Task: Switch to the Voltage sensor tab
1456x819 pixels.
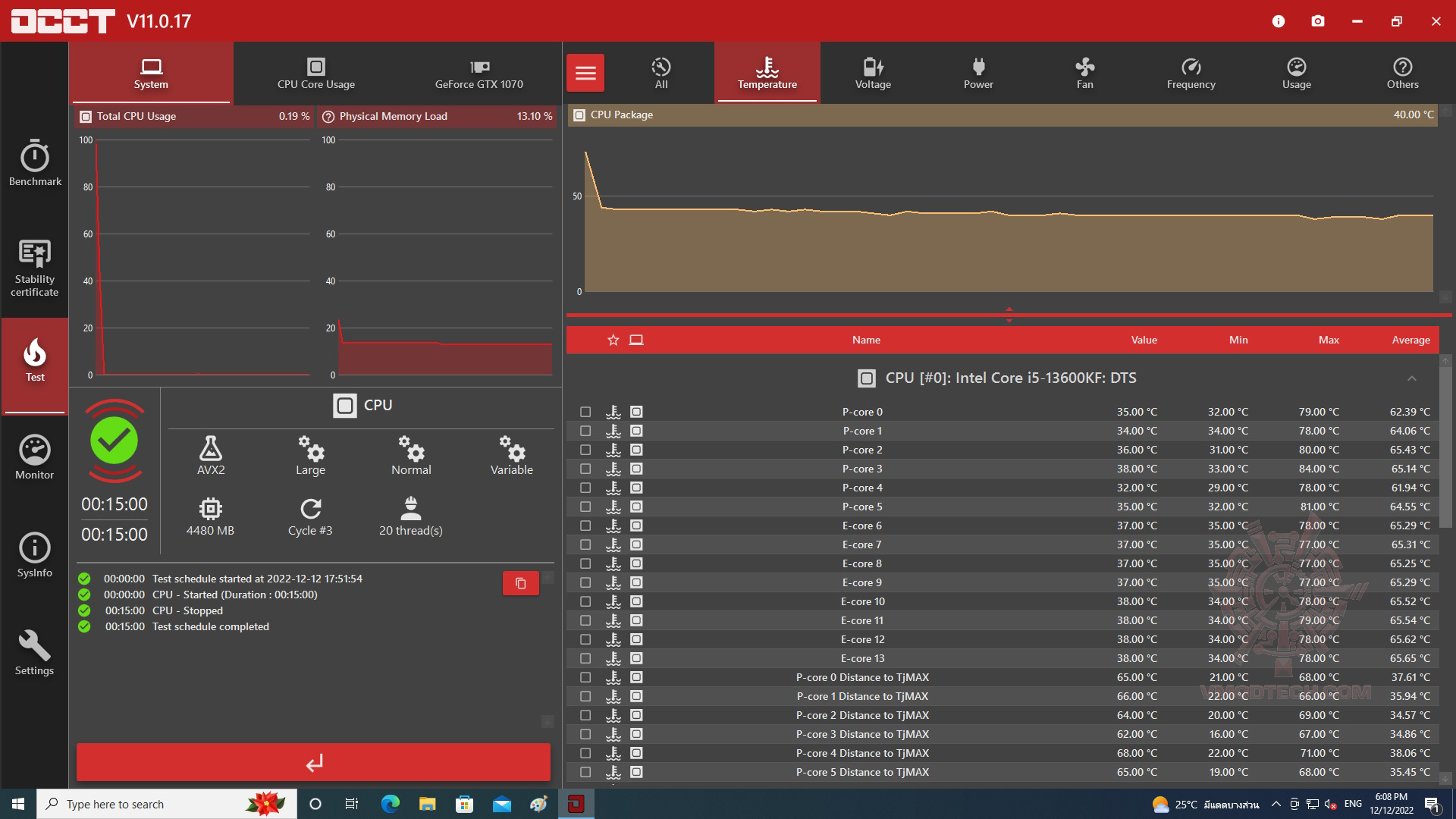Action: pos(873,73)
